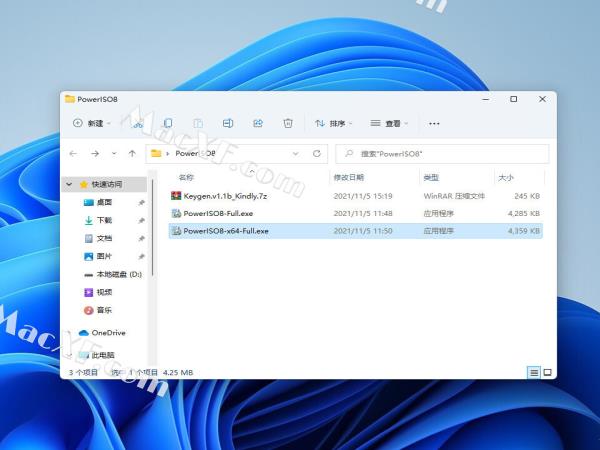The height and width of the screenshot is (450, 600).
Task: Open the three-dots more options menu
Action: [x=434, y=124]
